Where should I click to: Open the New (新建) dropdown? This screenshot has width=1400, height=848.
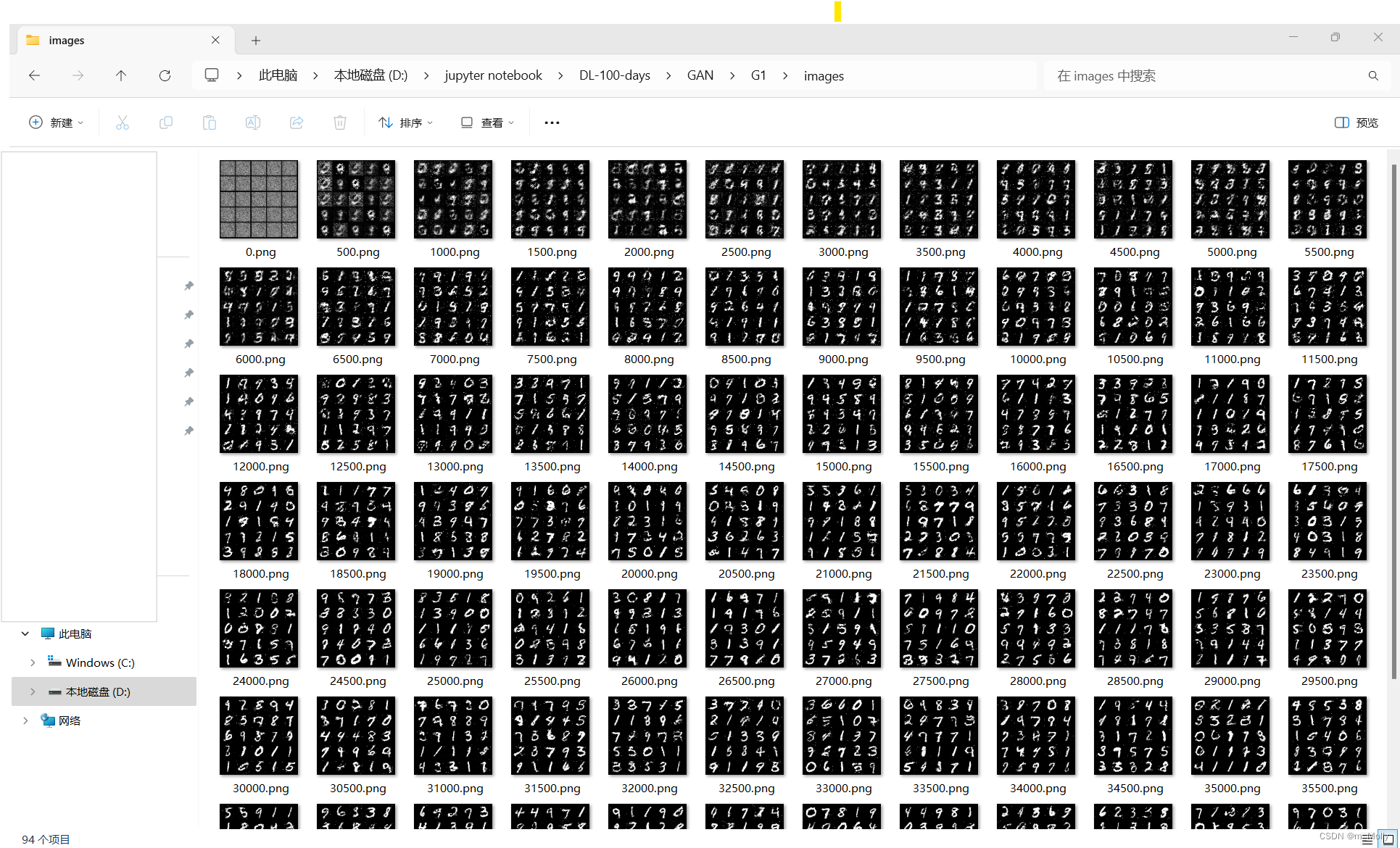point(56,122)
